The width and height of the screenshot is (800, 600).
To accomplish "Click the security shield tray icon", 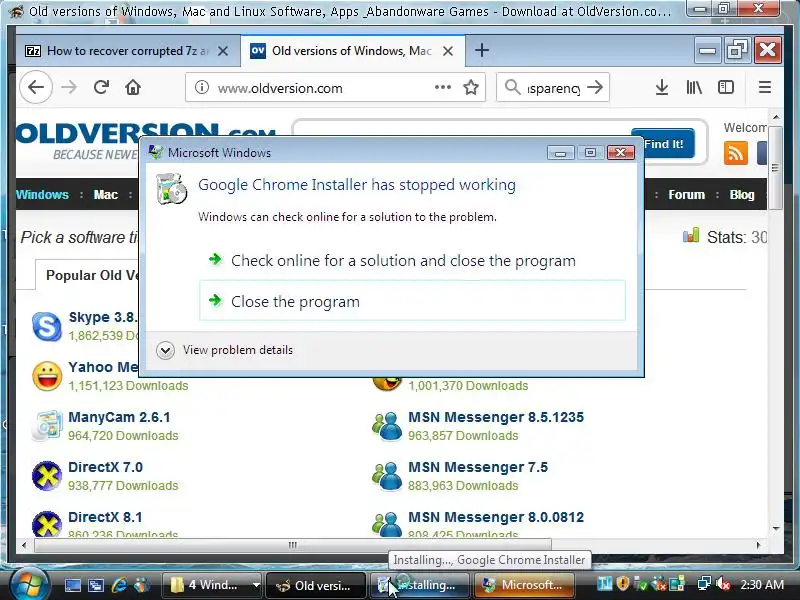I will tap(622, 584).
